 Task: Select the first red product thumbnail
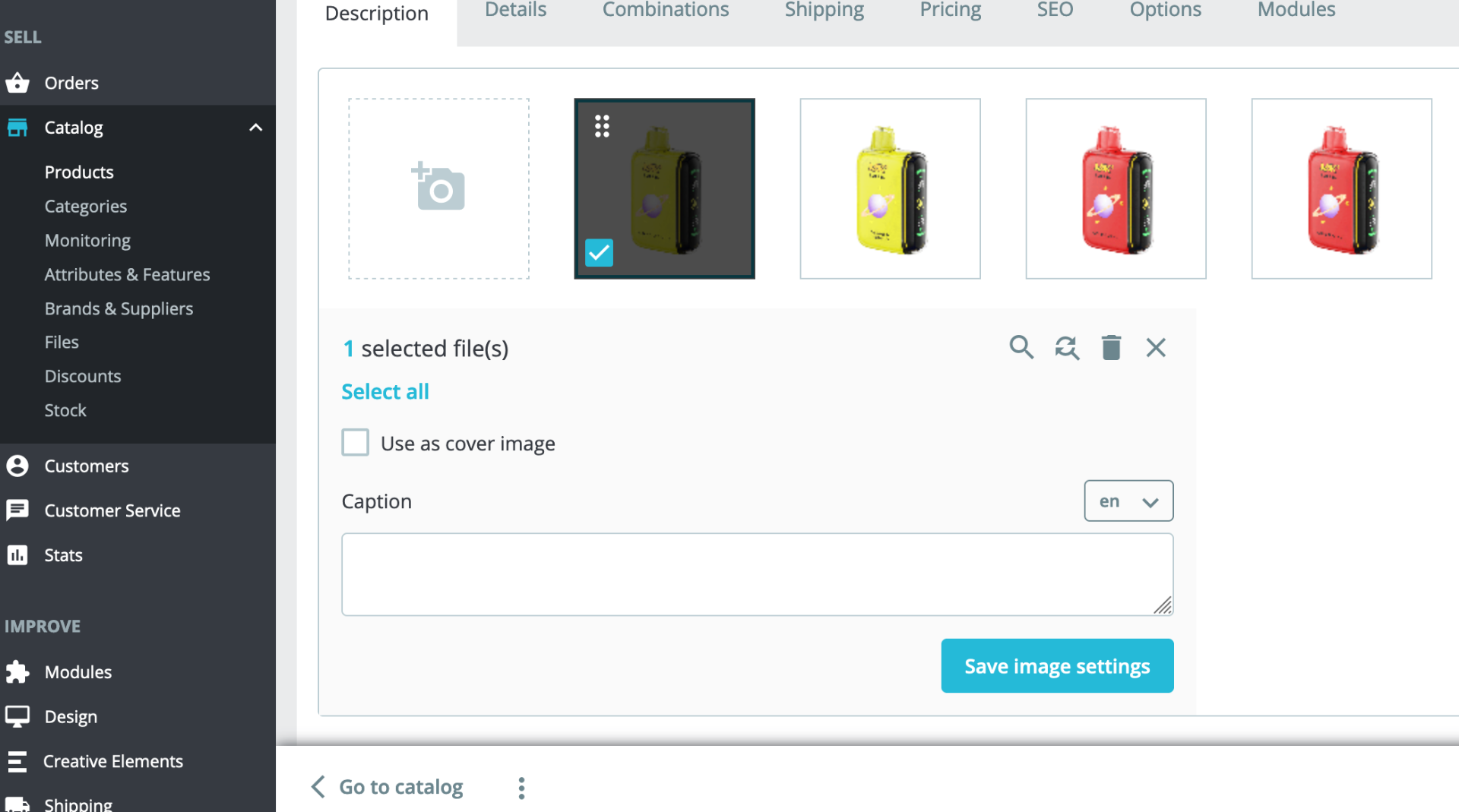click(x=1116, y=189)
